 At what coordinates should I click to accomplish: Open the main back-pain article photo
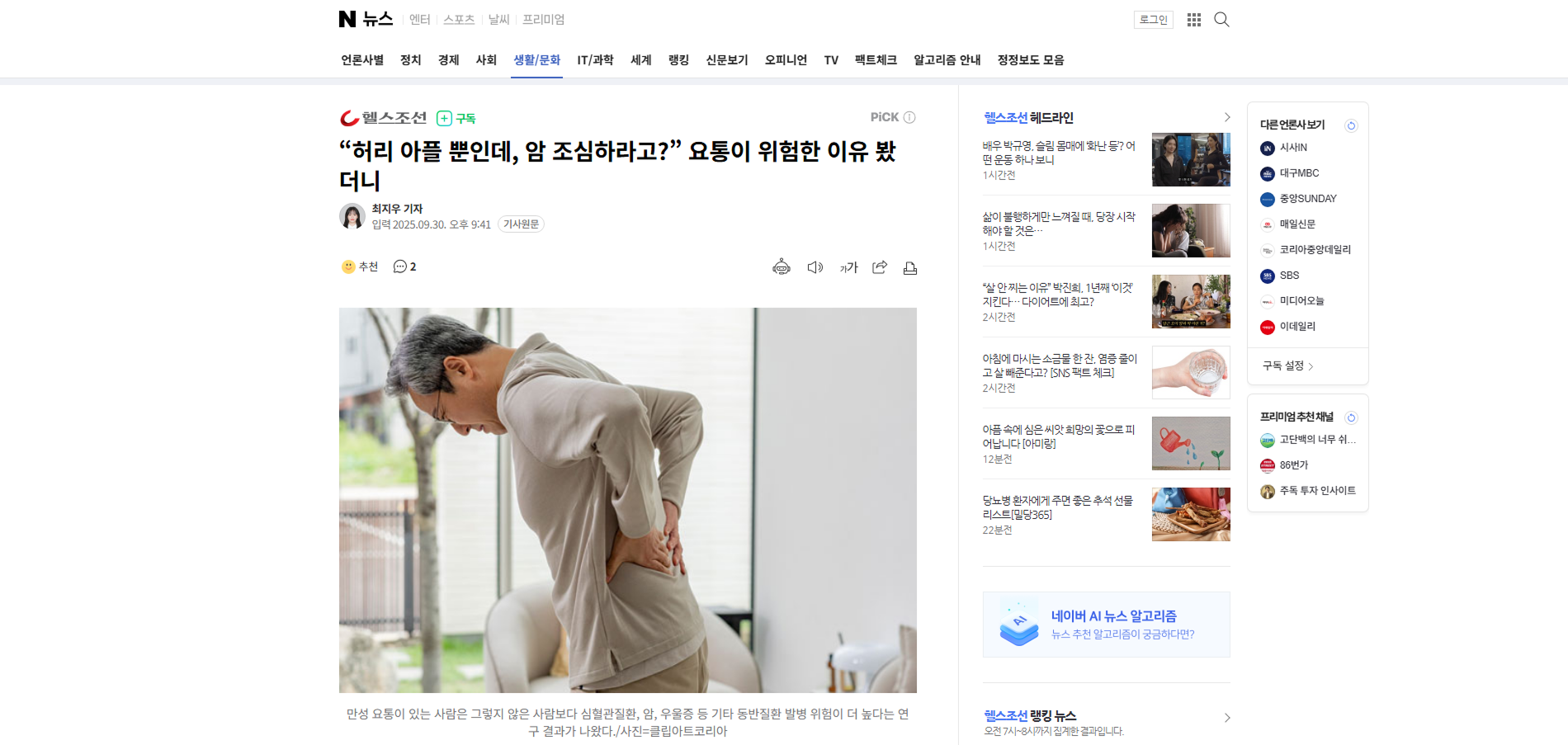627,500
